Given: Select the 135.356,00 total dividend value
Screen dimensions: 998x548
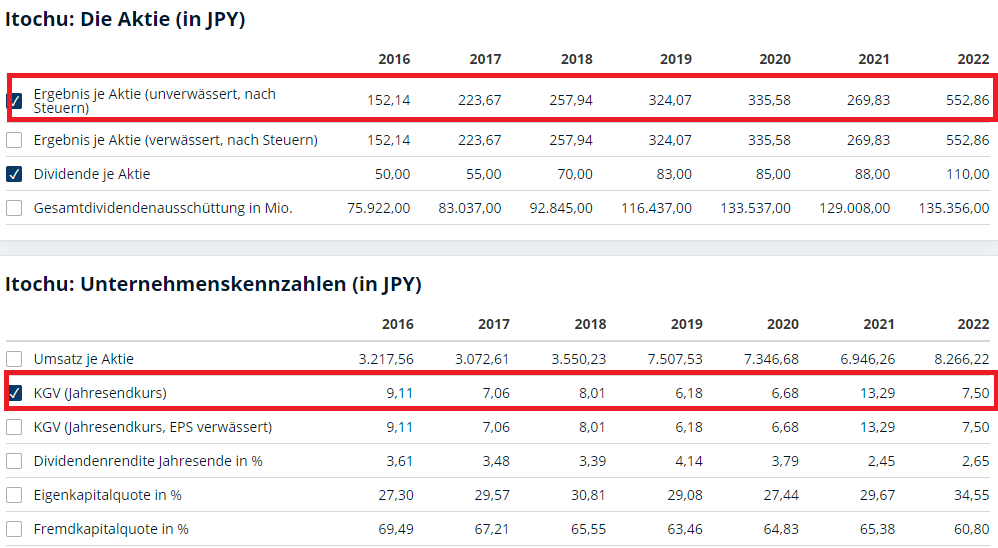Looking at the screenshot, I should pos(954,208).
